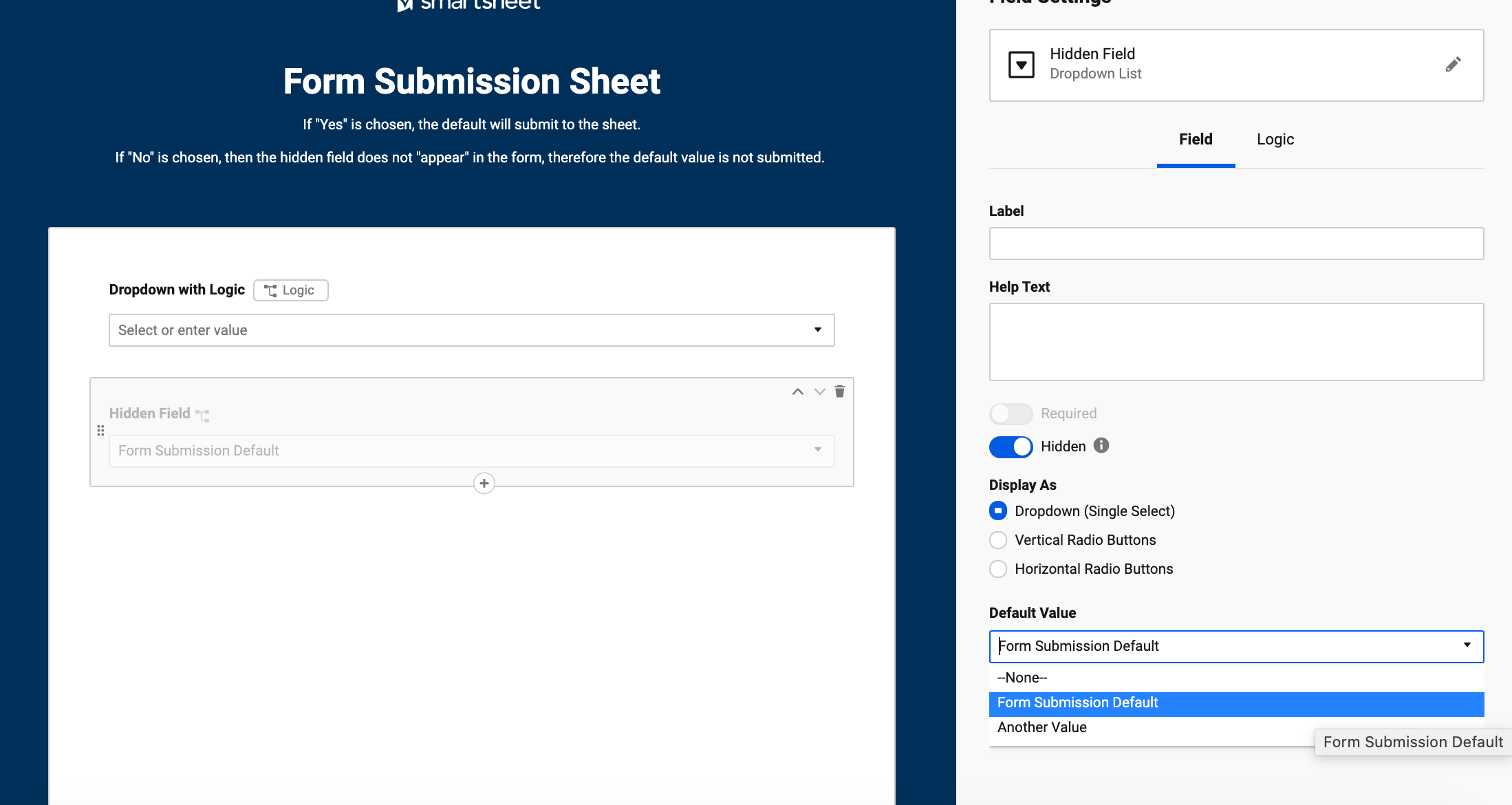1512x805 pixels.
Task: Click the Default Value dropdown arrow
Action: 1467,645
